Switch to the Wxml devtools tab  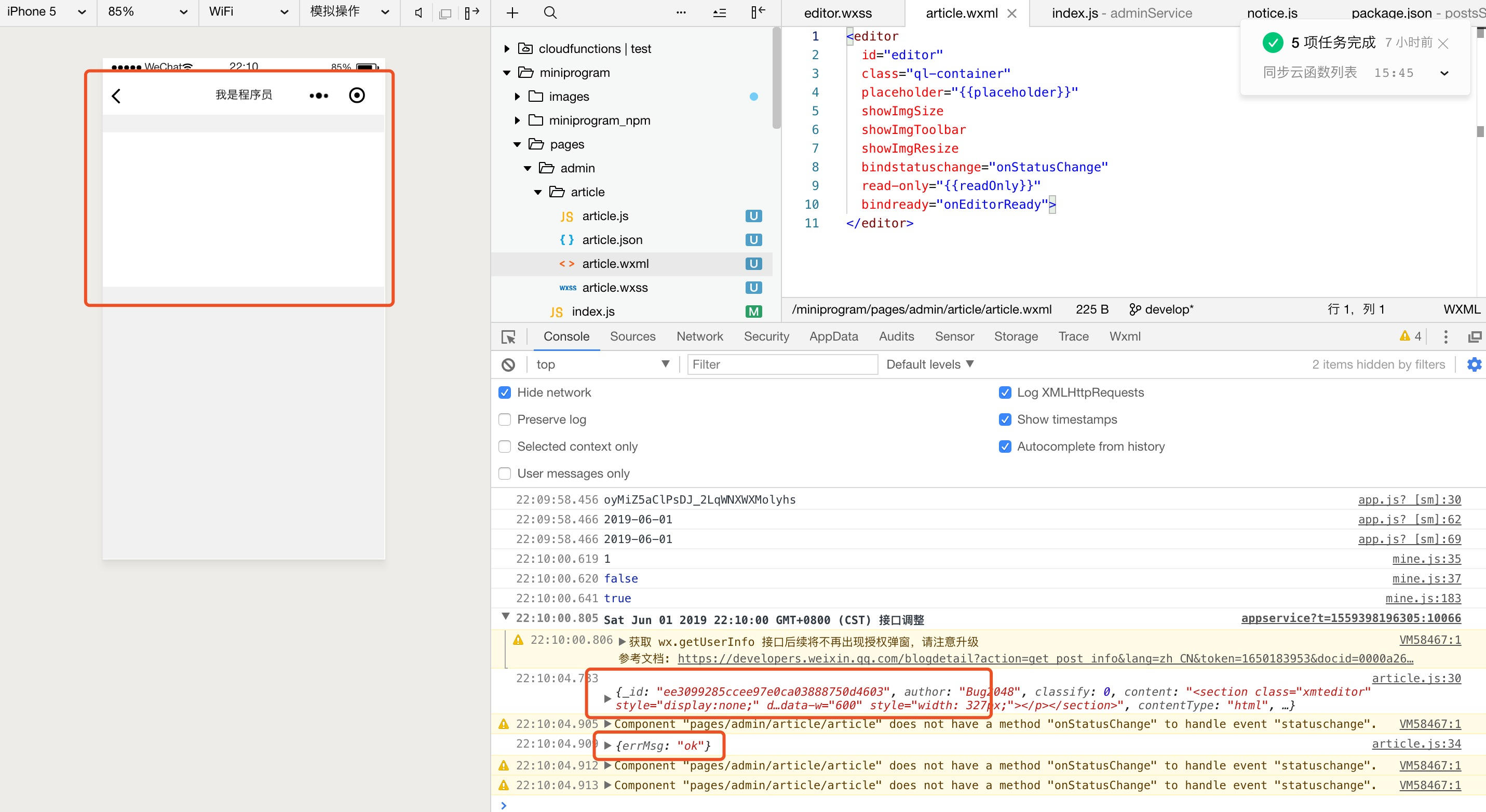pyautogui.click(x=1125, y=337)
